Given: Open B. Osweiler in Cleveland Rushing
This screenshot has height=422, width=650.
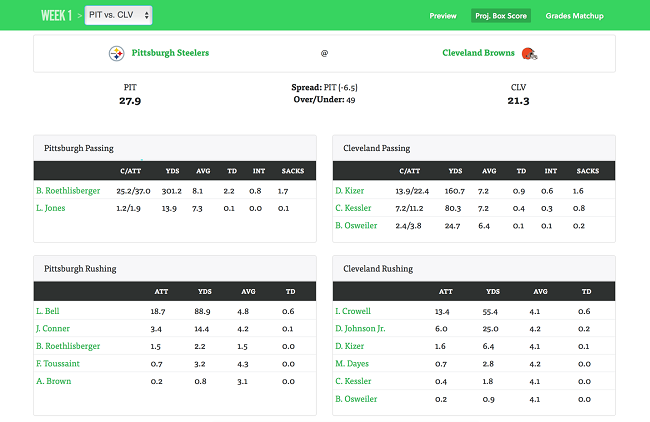Looking at the screenshot, I should pos(356,399).
